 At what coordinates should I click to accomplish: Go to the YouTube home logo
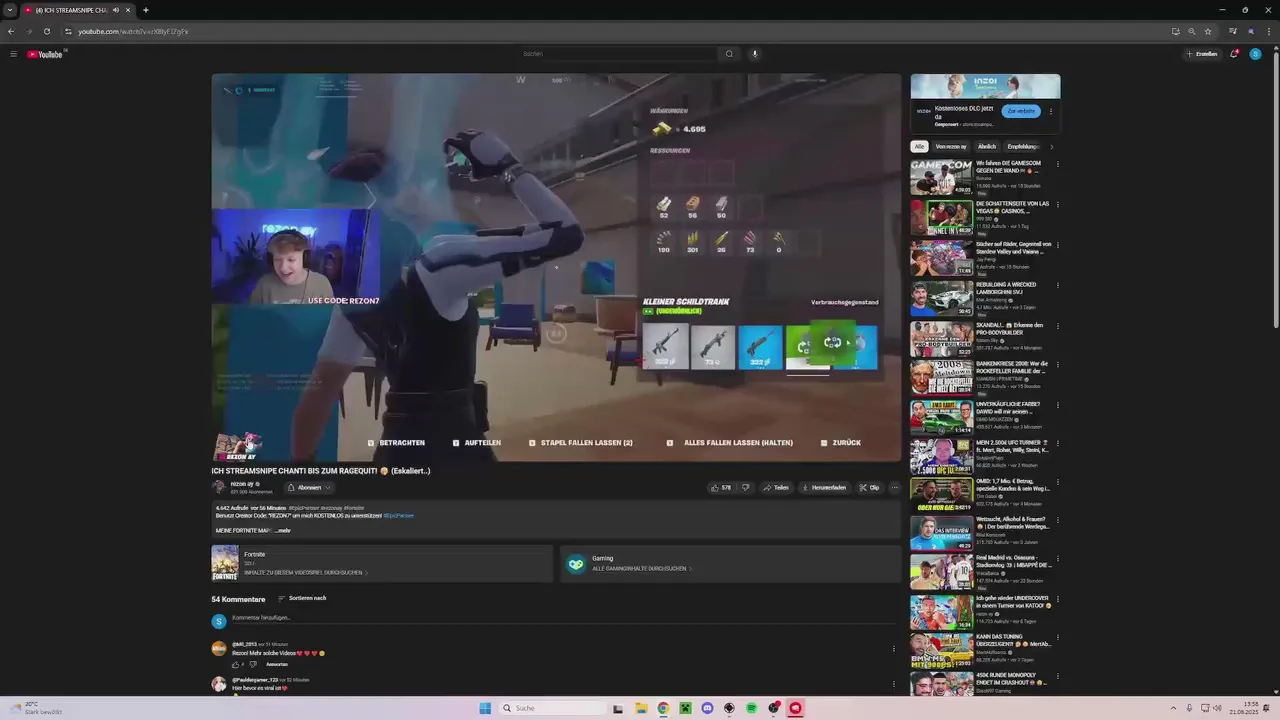pos(45,54)
